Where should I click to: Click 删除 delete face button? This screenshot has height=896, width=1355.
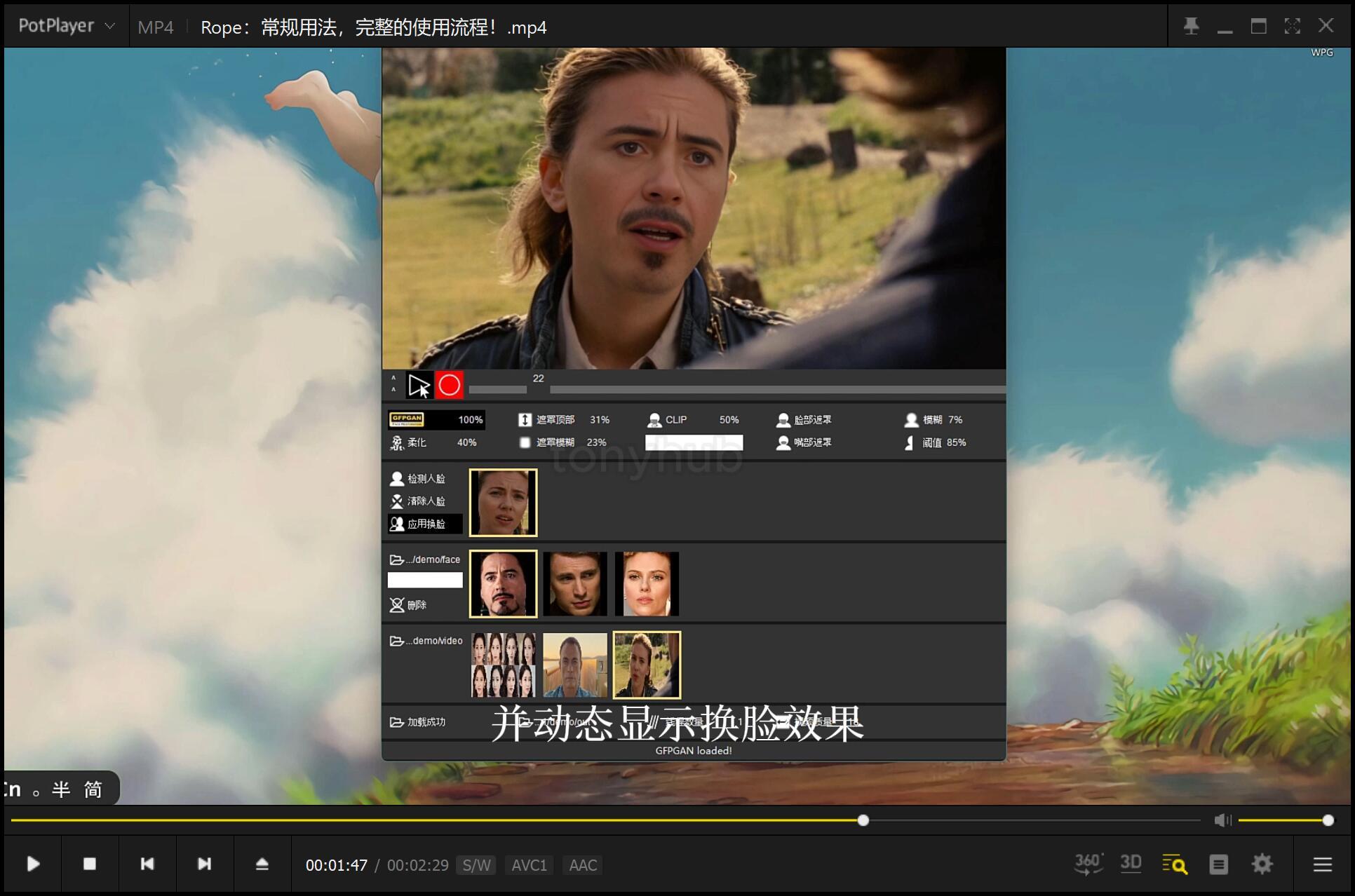[408, 604]
